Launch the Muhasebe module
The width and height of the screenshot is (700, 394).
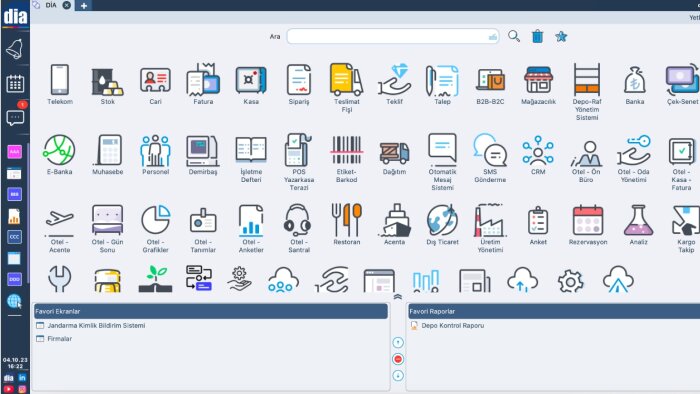(108, 154)
